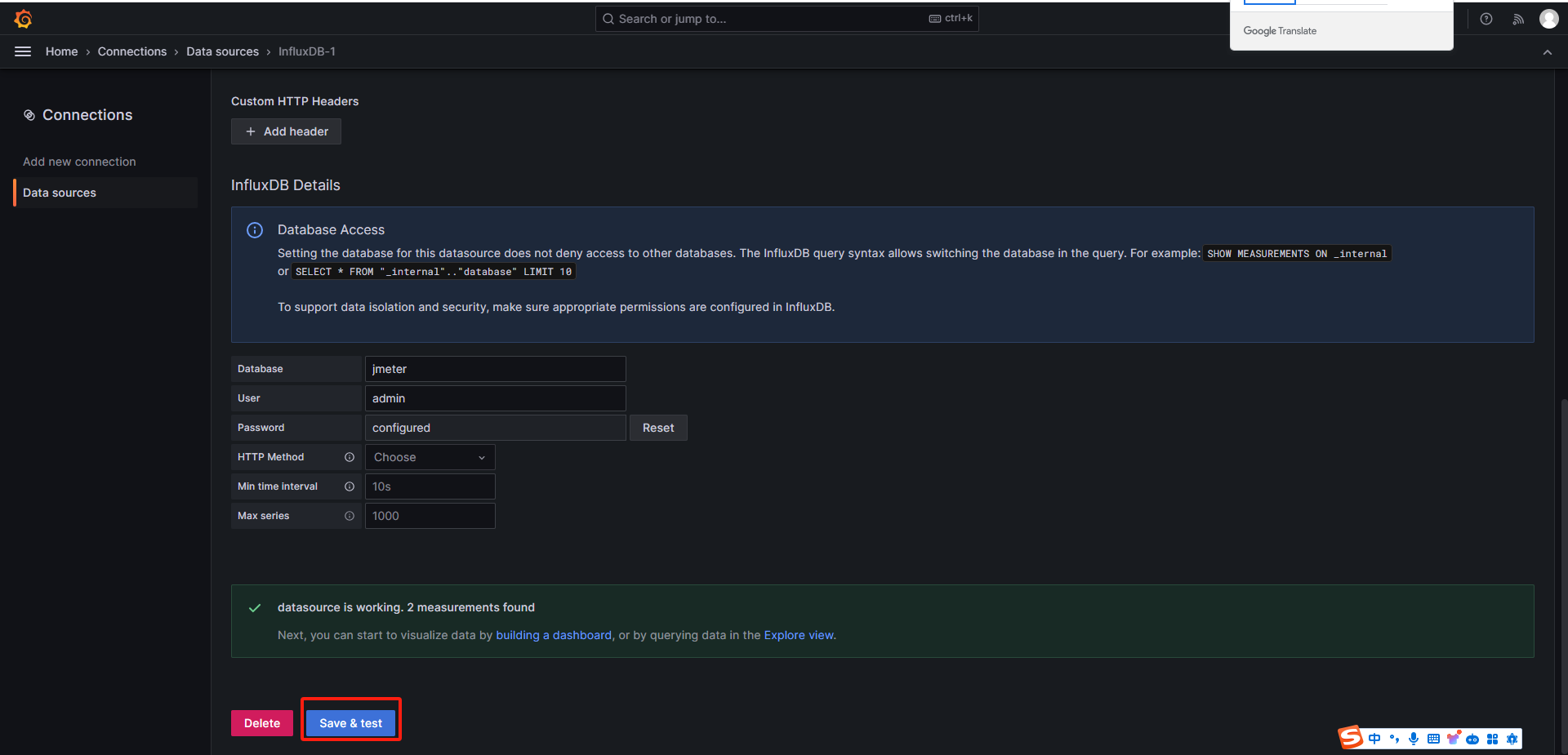This screenshot has width=1568, height=755.
Task: Click the ctrl+k keyboard shortcut hint
Action: pos(951,18)
